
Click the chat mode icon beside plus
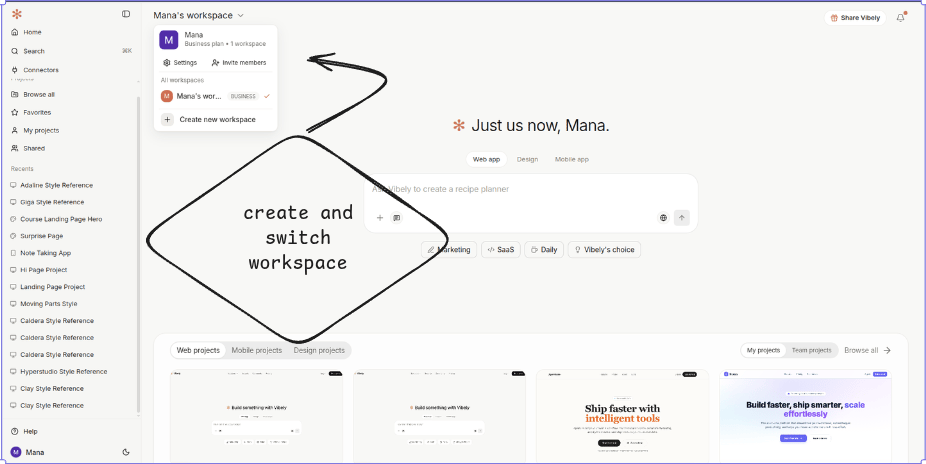click(397, 218)
